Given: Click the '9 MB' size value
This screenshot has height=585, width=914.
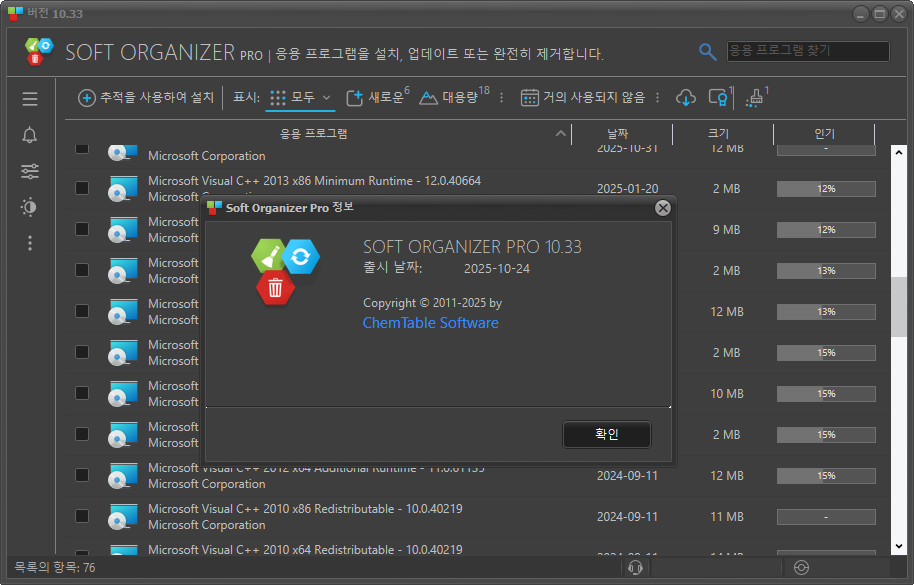Looking at the screenshot, I should [726, 230].
